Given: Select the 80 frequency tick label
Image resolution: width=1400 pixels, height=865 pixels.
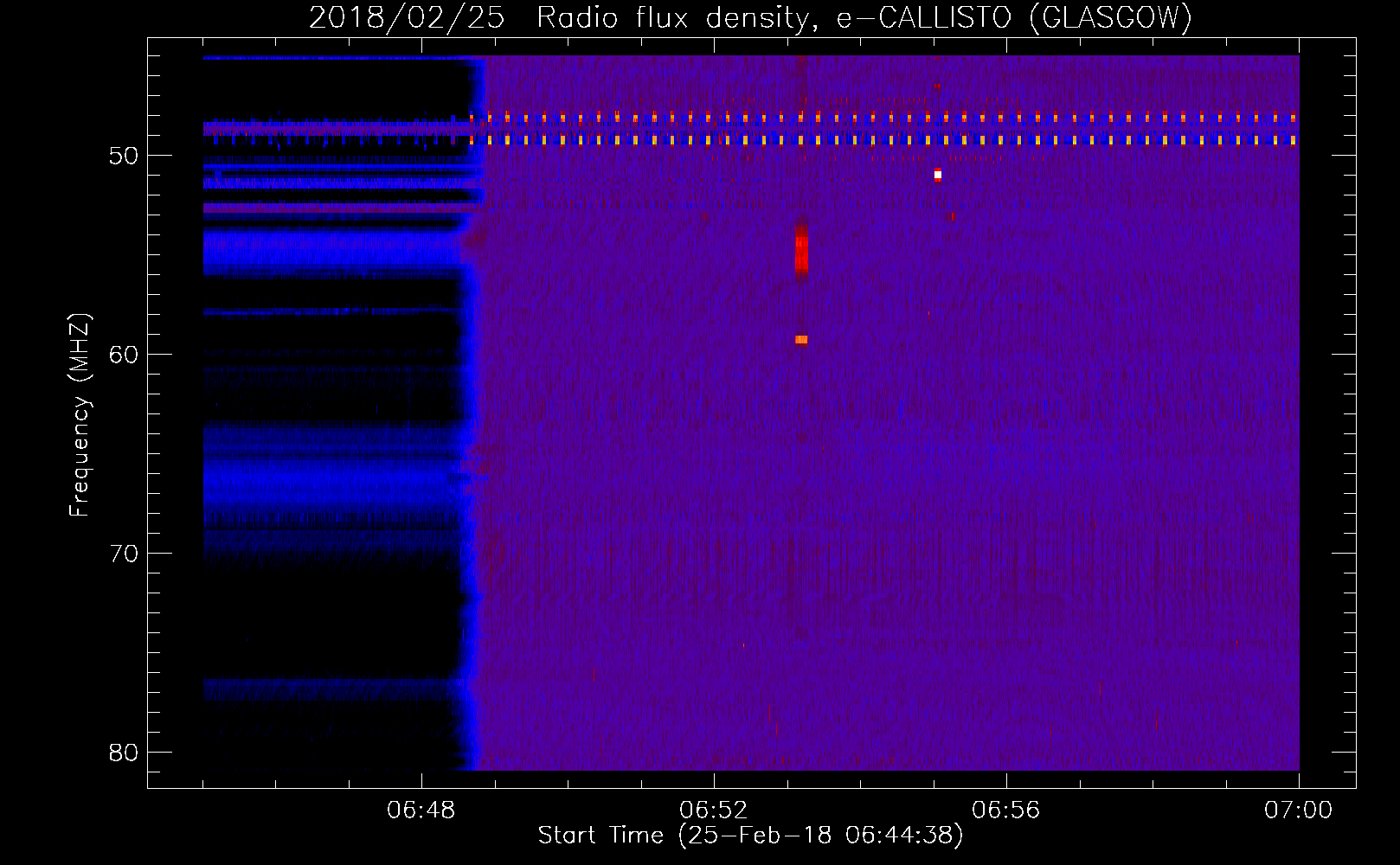Looking at the screenshot, I should [124, 753].
